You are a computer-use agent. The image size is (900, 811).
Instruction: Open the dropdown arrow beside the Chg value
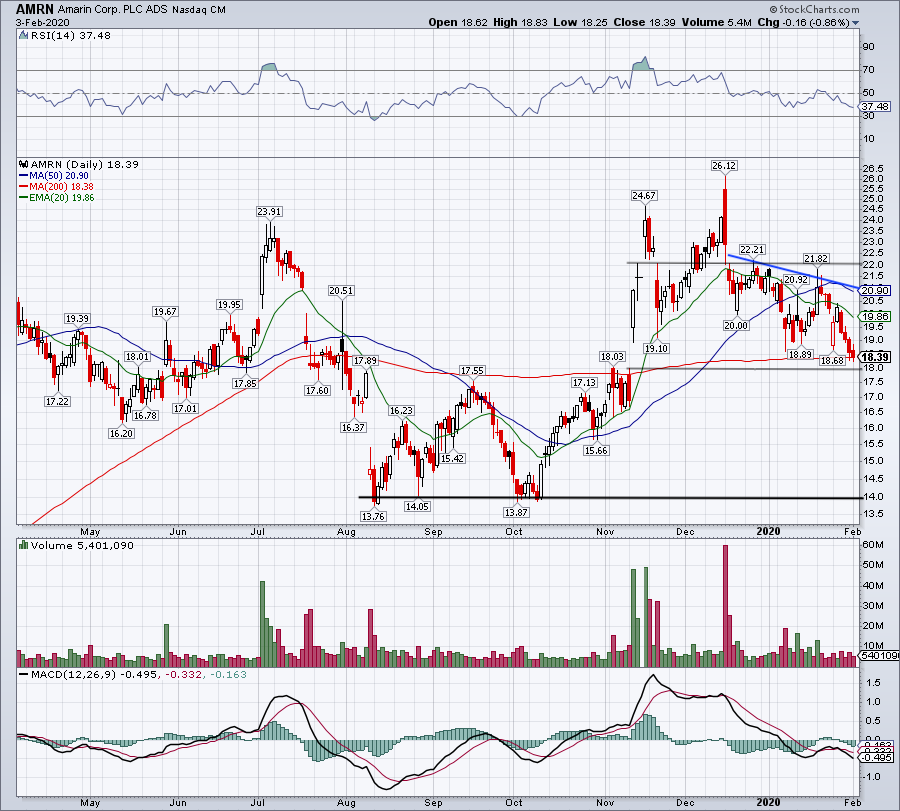(856, 23)
